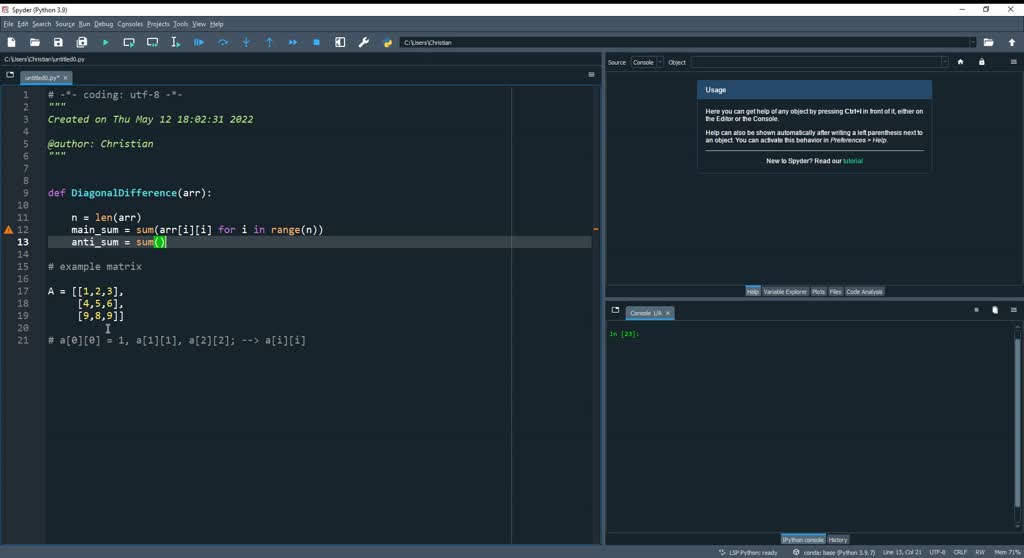Click the Help pane home icon

[960, 62]
